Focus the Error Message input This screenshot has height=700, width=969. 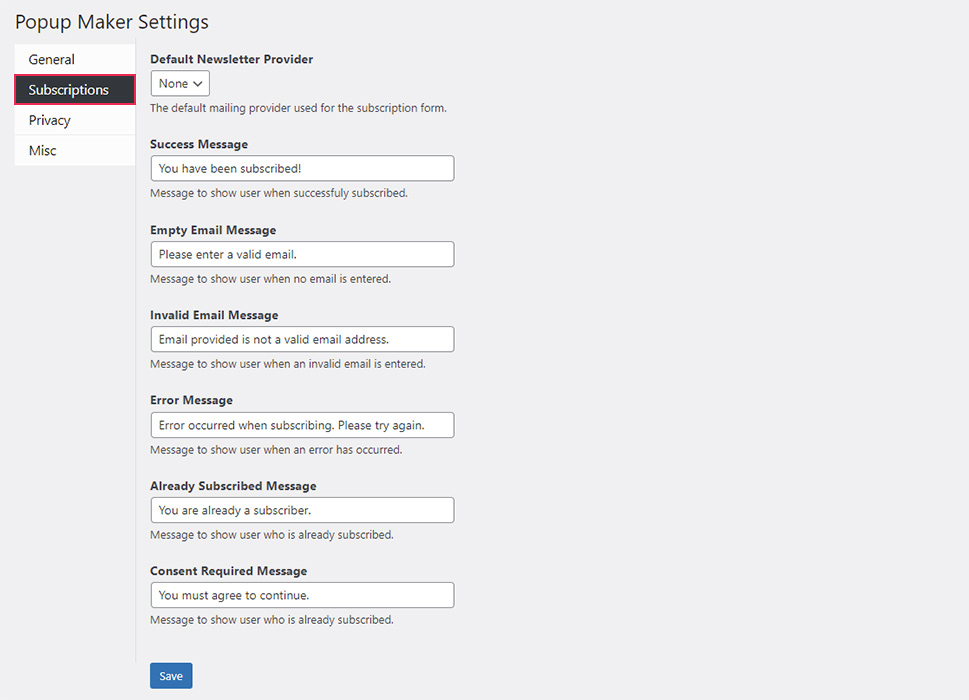301,425
